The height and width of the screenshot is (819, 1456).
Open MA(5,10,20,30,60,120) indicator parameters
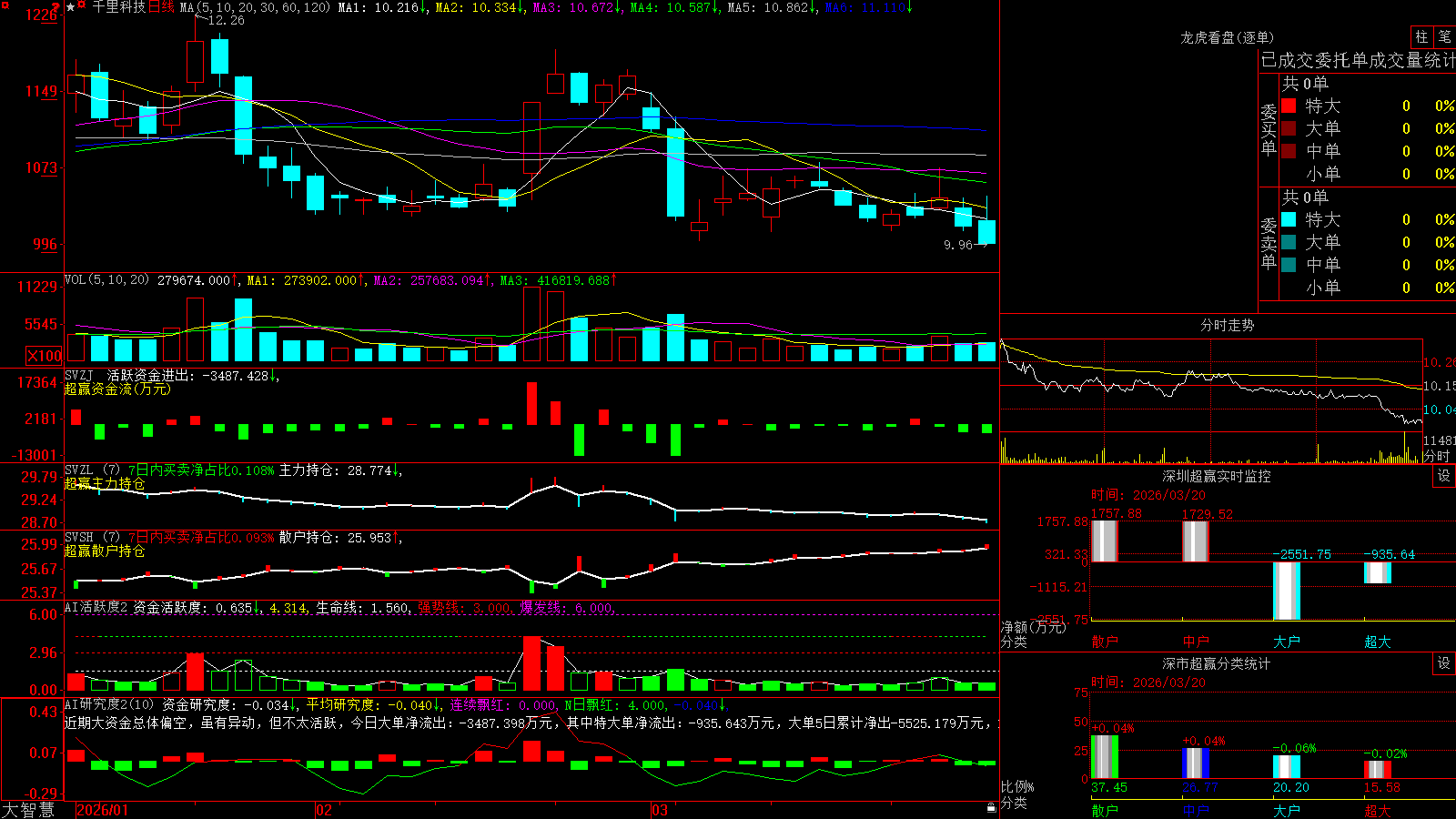pyautogui.click(x=256, y=7)
